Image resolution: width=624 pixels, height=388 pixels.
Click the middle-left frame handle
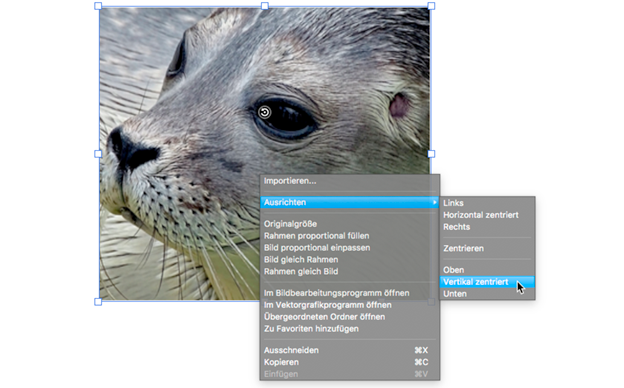(x=98, y=154)
